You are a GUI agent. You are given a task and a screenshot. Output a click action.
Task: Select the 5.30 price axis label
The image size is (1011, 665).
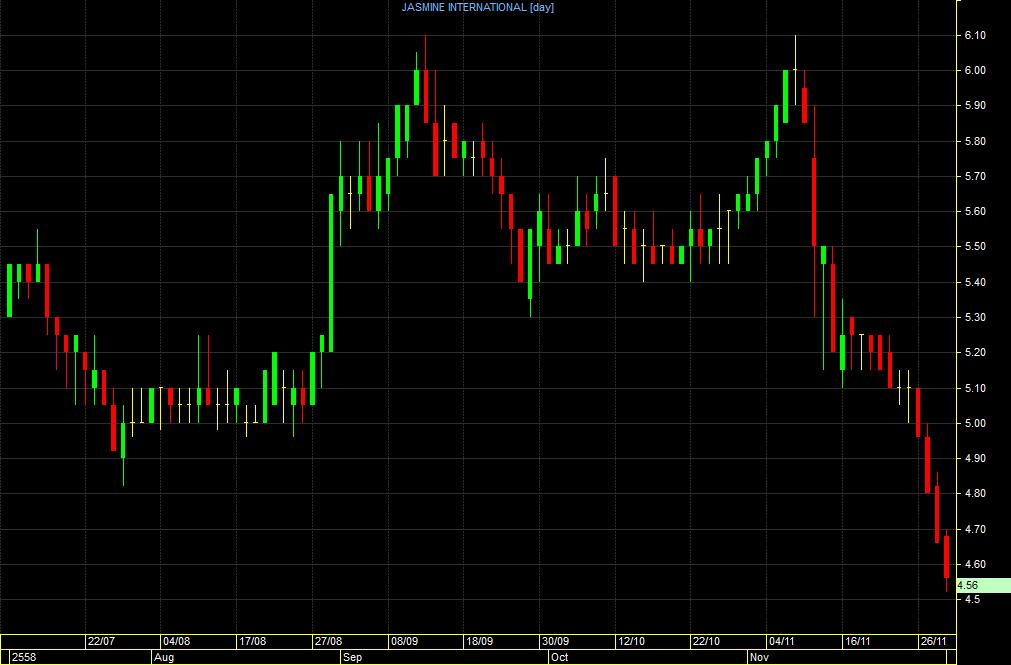(975, 317)
